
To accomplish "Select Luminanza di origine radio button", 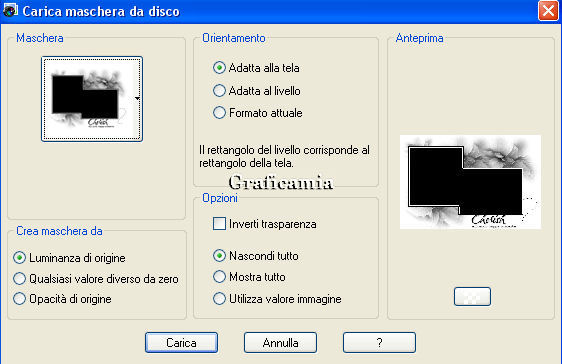I will [69, 258].
